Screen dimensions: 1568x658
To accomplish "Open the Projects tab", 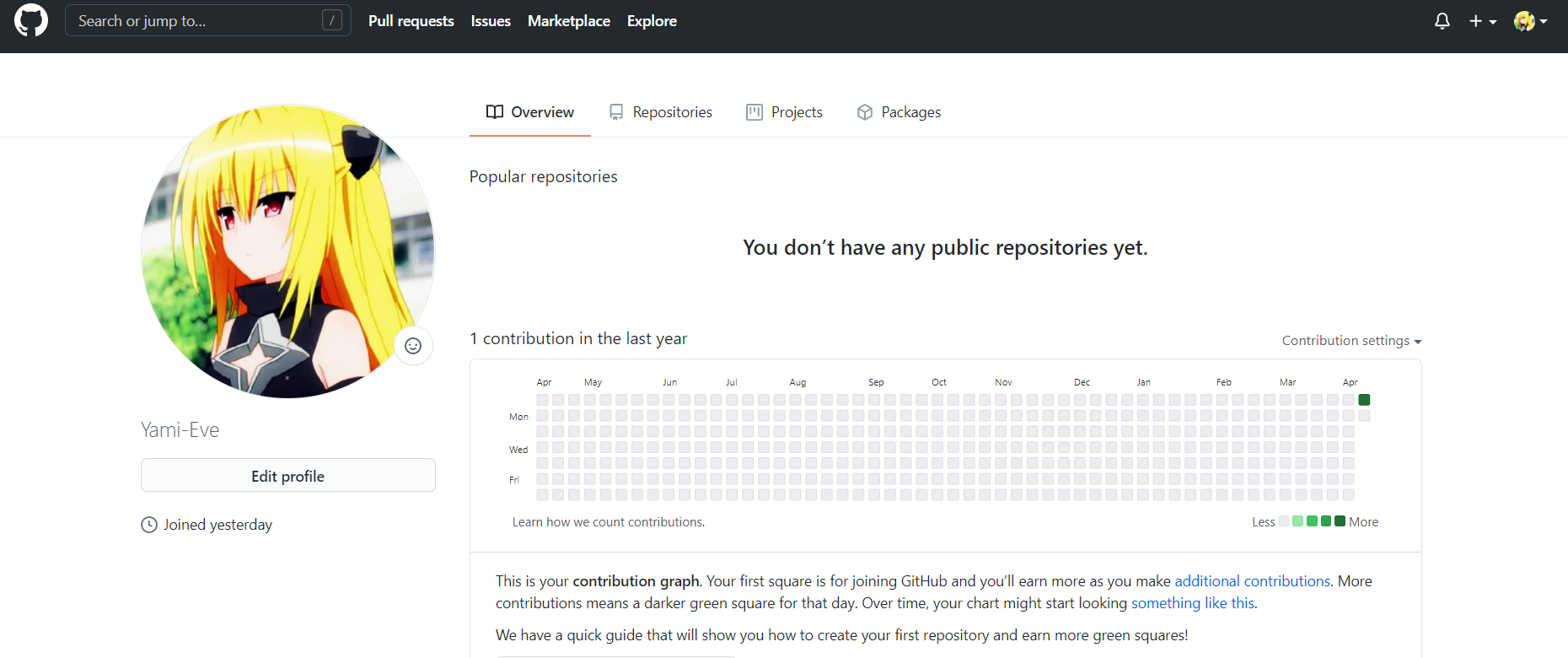I will coord(785,112).
